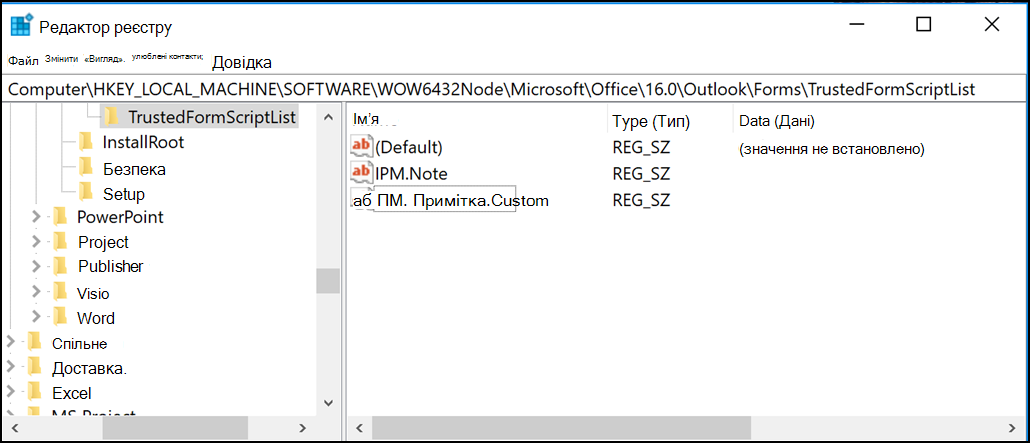Click the Project folder icon

pyautogui.click(x=60, y=241)
